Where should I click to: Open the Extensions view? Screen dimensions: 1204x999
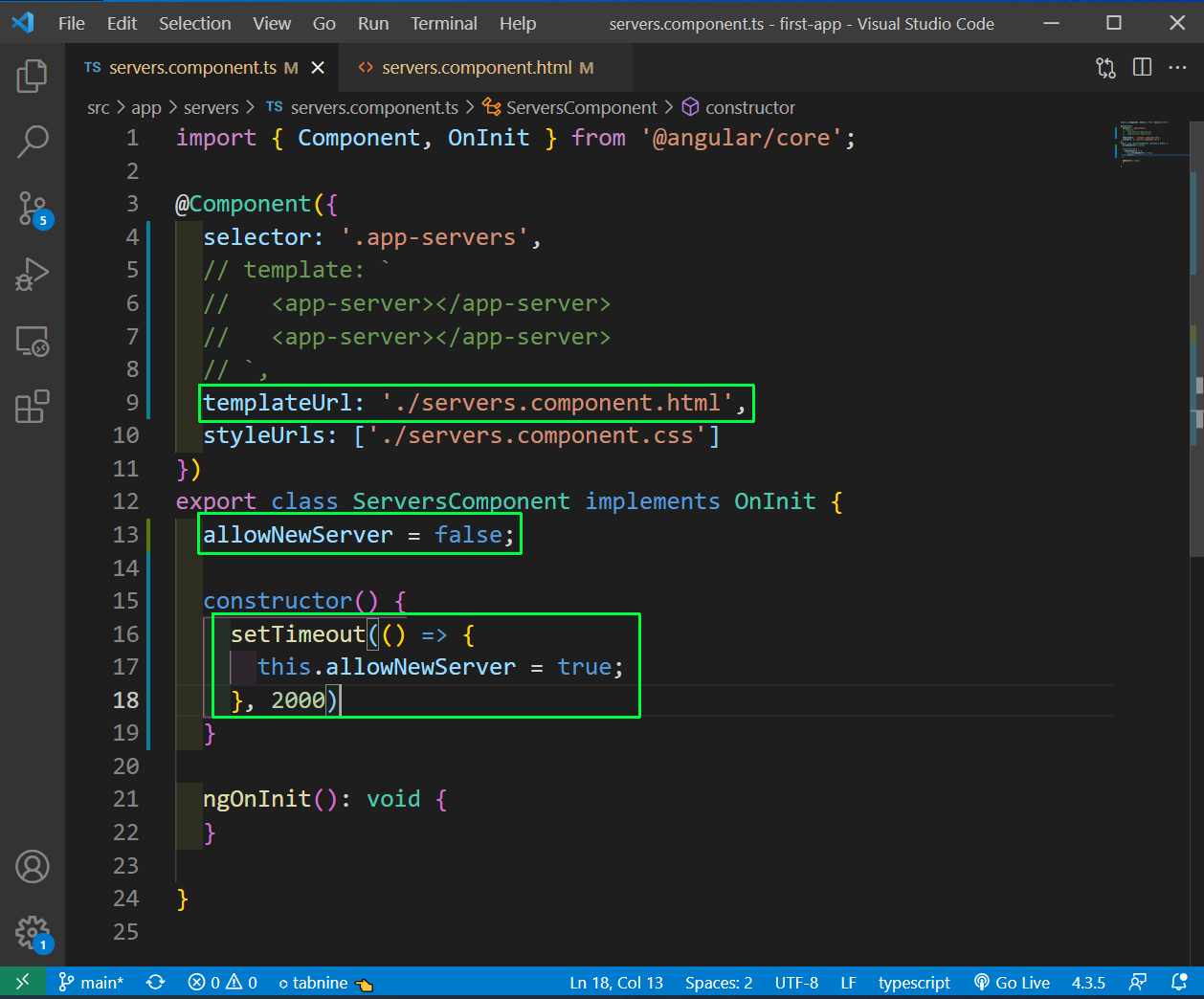tap(33, 407)
